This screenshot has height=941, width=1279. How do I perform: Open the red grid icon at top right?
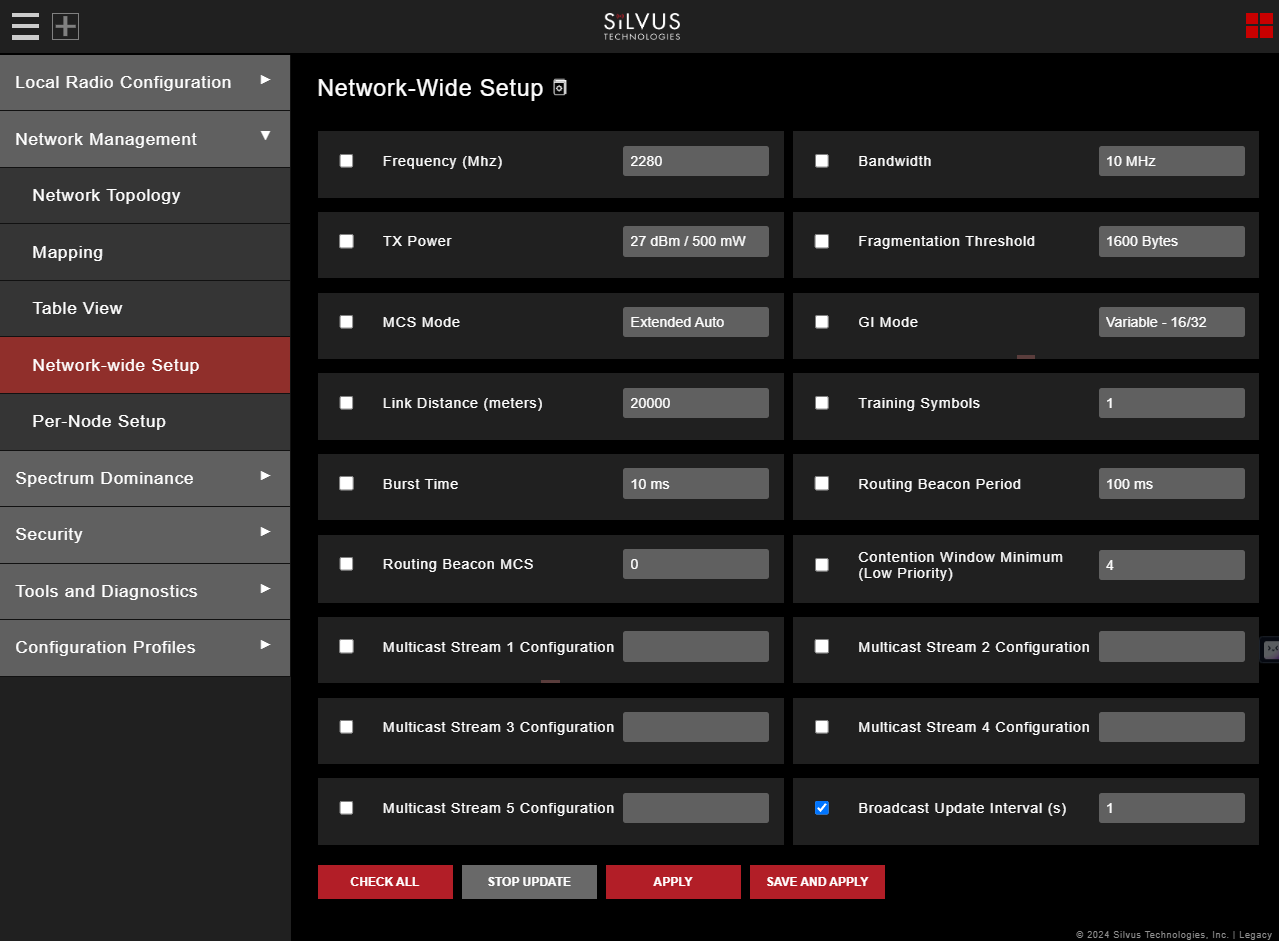coord(1258,25)
